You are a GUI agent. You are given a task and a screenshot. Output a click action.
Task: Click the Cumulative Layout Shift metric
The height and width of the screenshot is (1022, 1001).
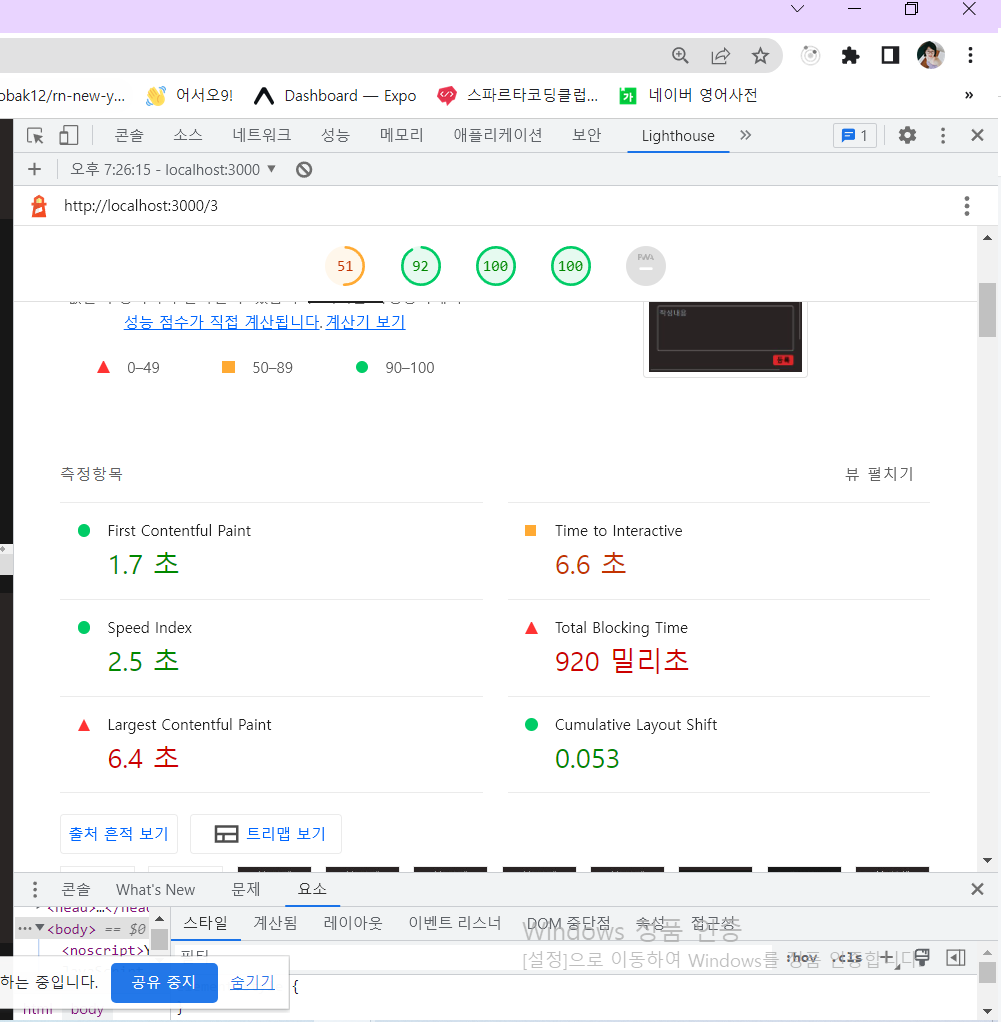pyautogui.click(x=719, y=745)
